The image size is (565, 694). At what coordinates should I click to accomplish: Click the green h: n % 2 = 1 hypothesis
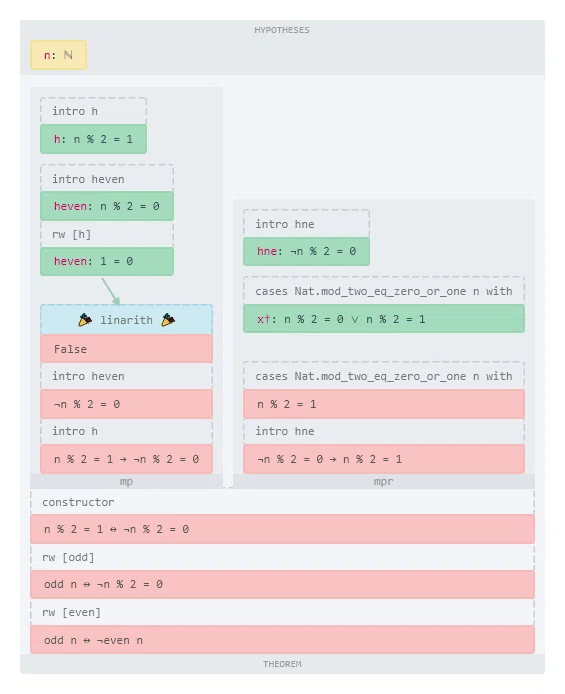[x=93, y=139]
